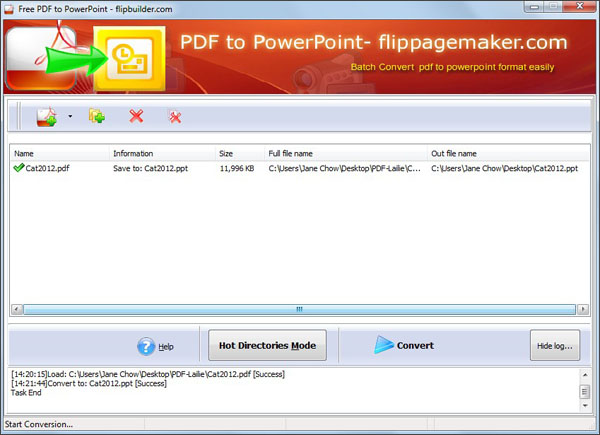Open the Add PDF dropdown arrow
Image resolution: width=600 pixels, height=435 pixels.
[x=70, y=116]
